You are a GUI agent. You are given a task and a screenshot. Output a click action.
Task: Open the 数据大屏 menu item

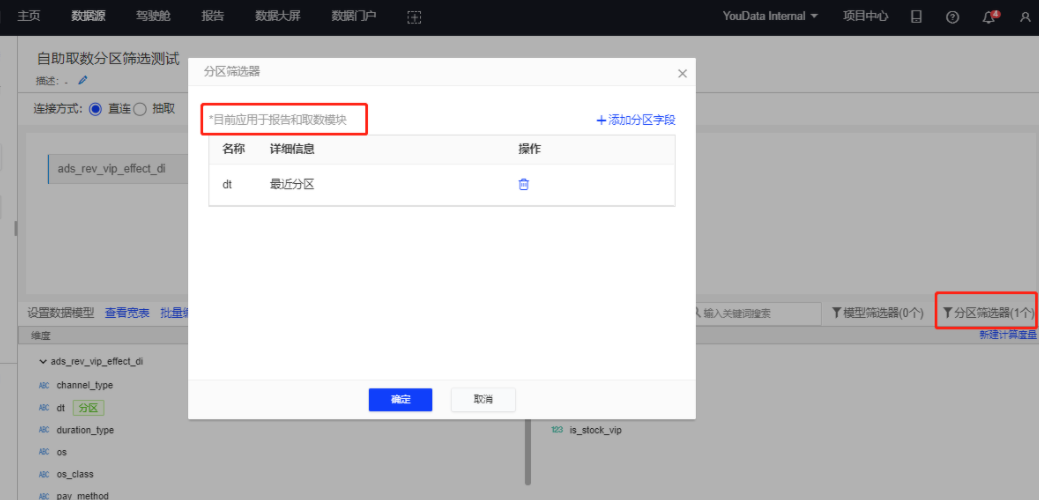pyautogui.click(x=277, y=16)
